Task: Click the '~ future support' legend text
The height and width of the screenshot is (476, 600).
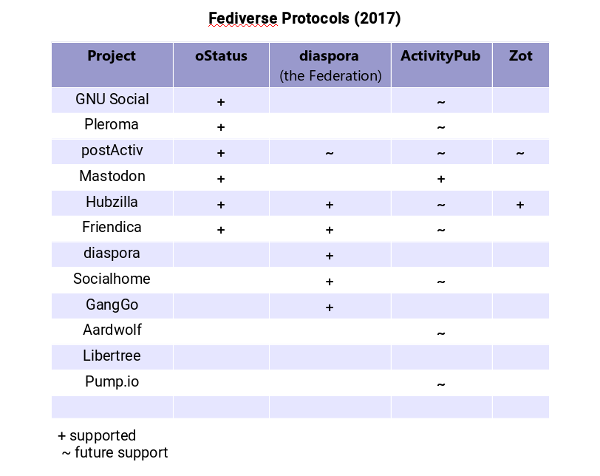Action: [x=115, y=452]
